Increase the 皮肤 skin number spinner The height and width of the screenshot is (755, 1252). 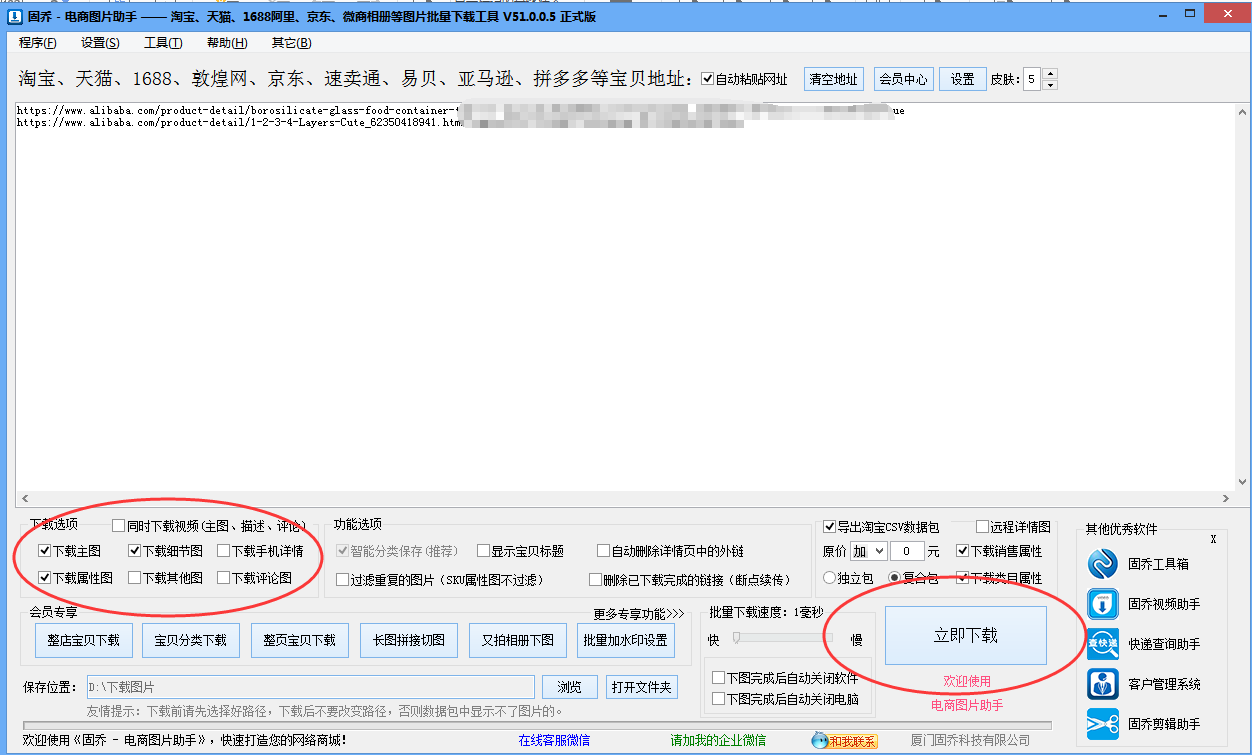click(x=1049, y=74)
